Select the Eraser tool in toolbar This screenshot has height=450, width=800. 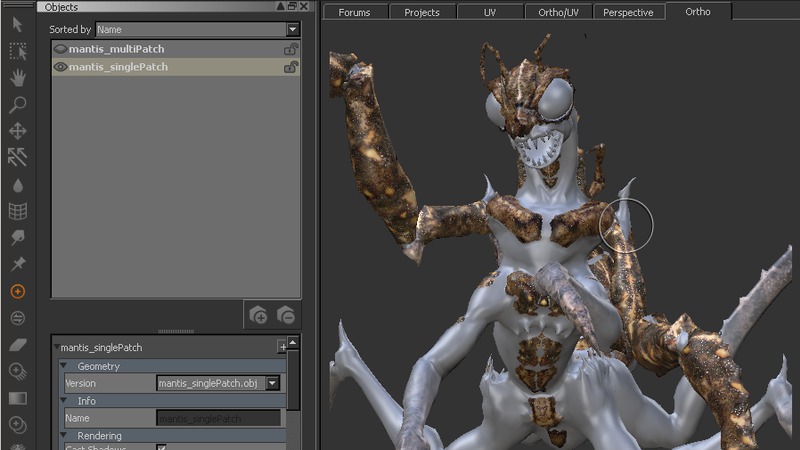point(17,345)
